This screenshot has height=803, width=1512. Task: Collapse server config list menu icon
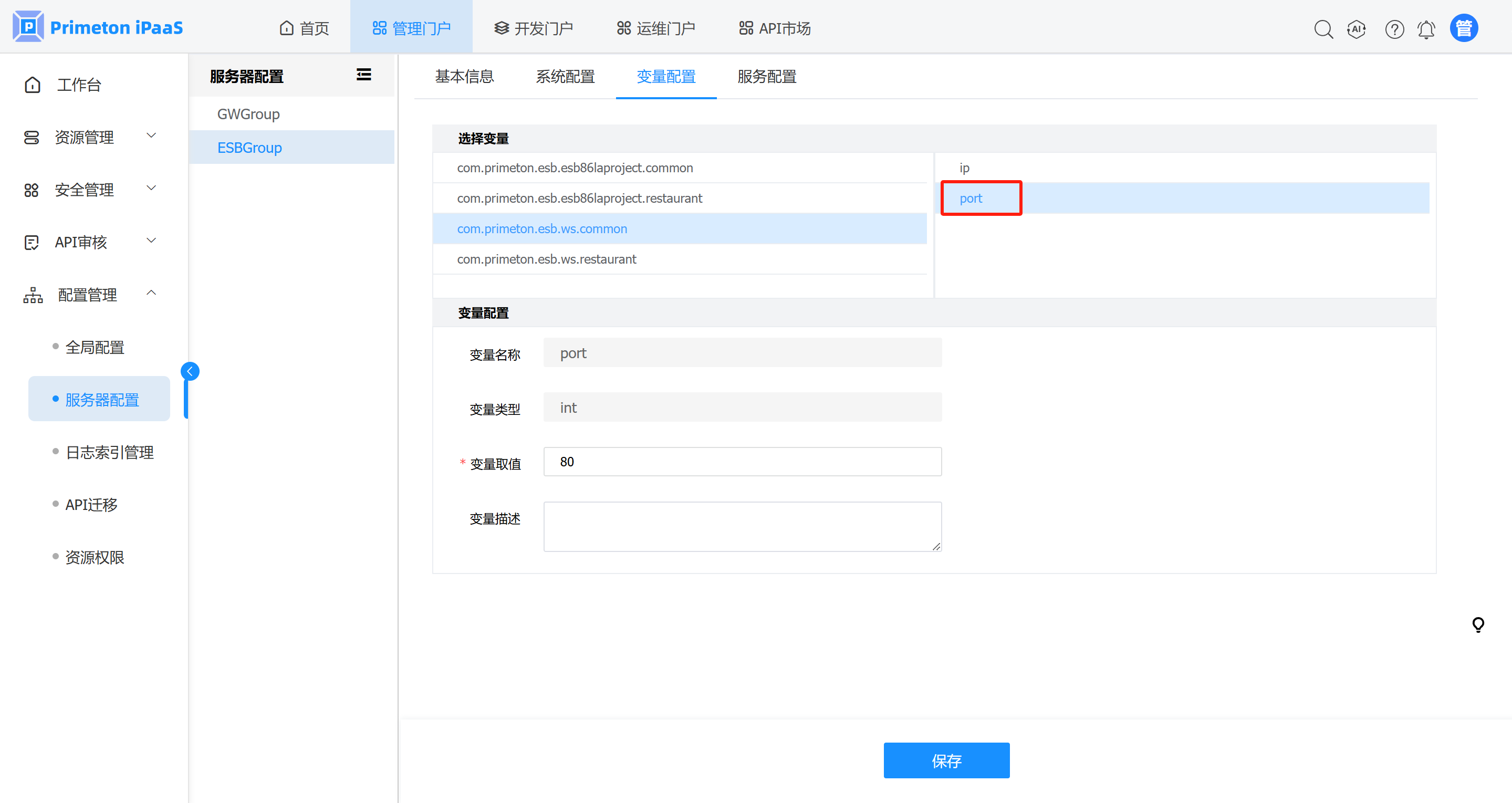tap(363, 75)
